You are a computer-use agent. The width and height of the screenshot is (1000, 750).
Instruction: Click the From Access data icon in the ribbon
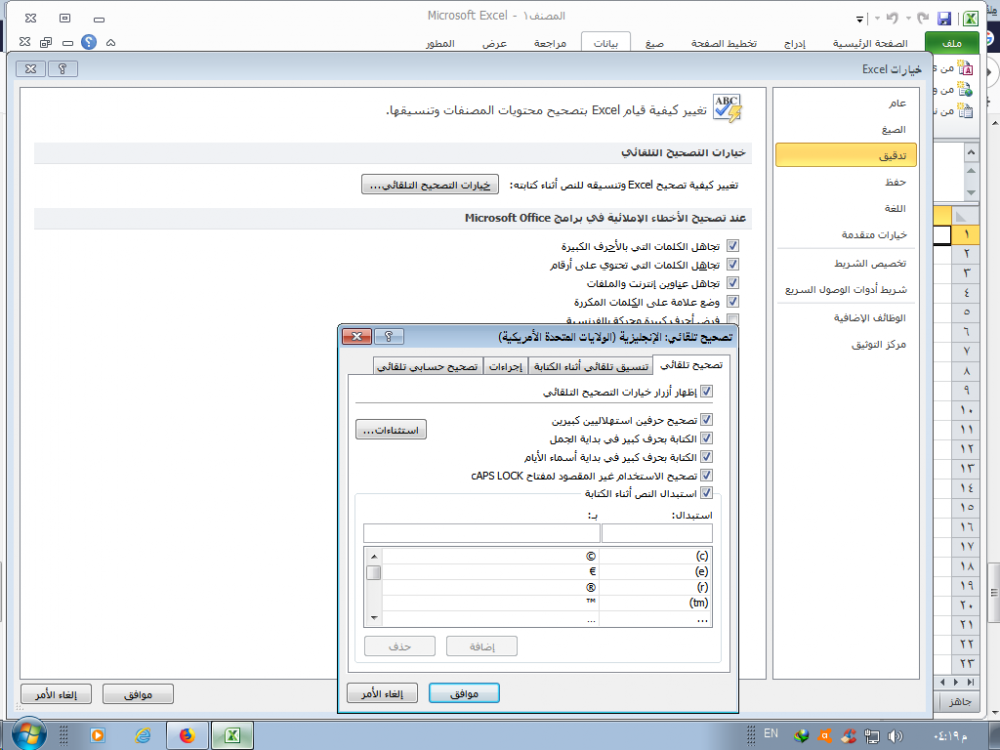[966, 68]
